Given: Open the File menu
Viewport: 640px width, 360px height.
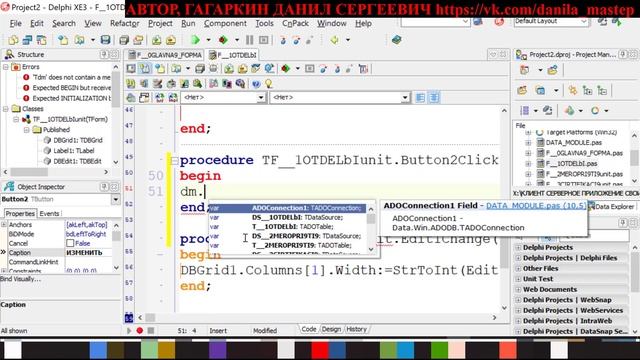Looking at the screenshot, I should point(16,24).
